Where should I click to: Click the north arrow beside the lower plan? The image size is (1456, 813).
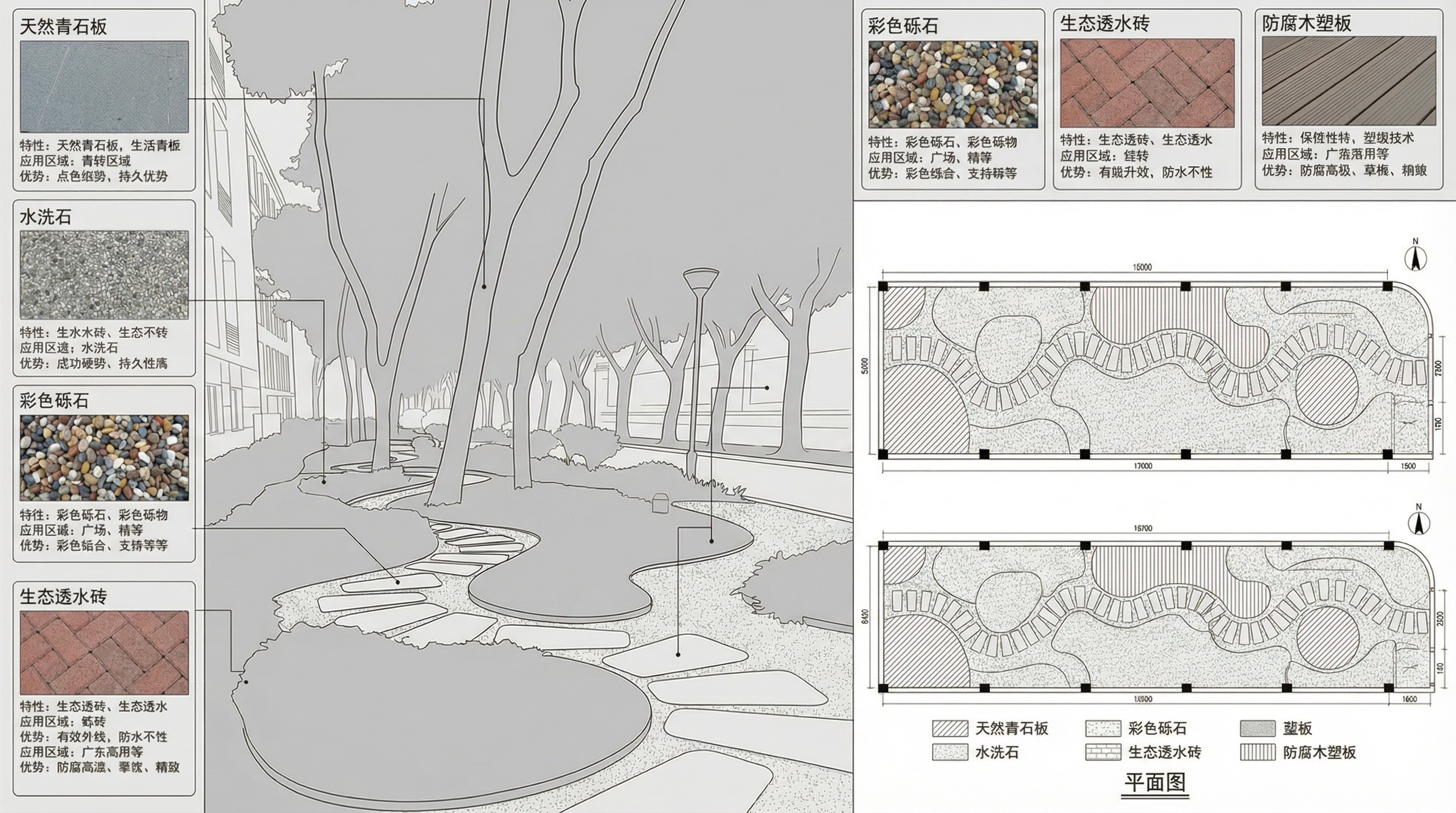[1417, 520]
